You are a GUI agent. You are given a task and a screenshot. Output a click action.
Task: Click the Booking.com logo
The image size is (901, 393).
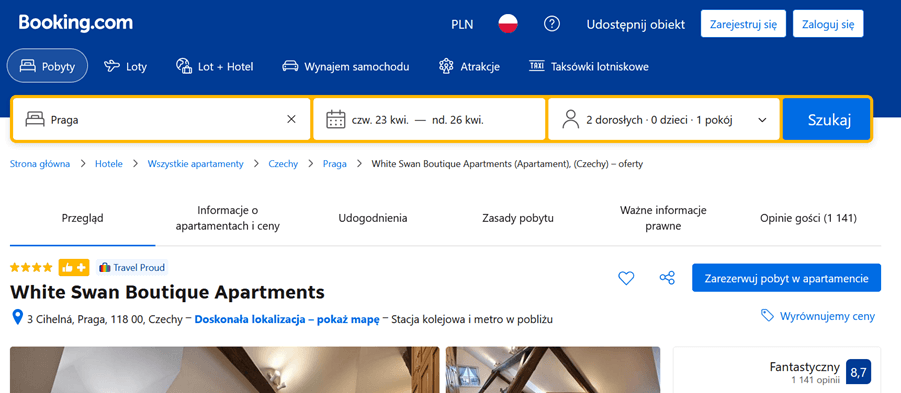point(75,23)
